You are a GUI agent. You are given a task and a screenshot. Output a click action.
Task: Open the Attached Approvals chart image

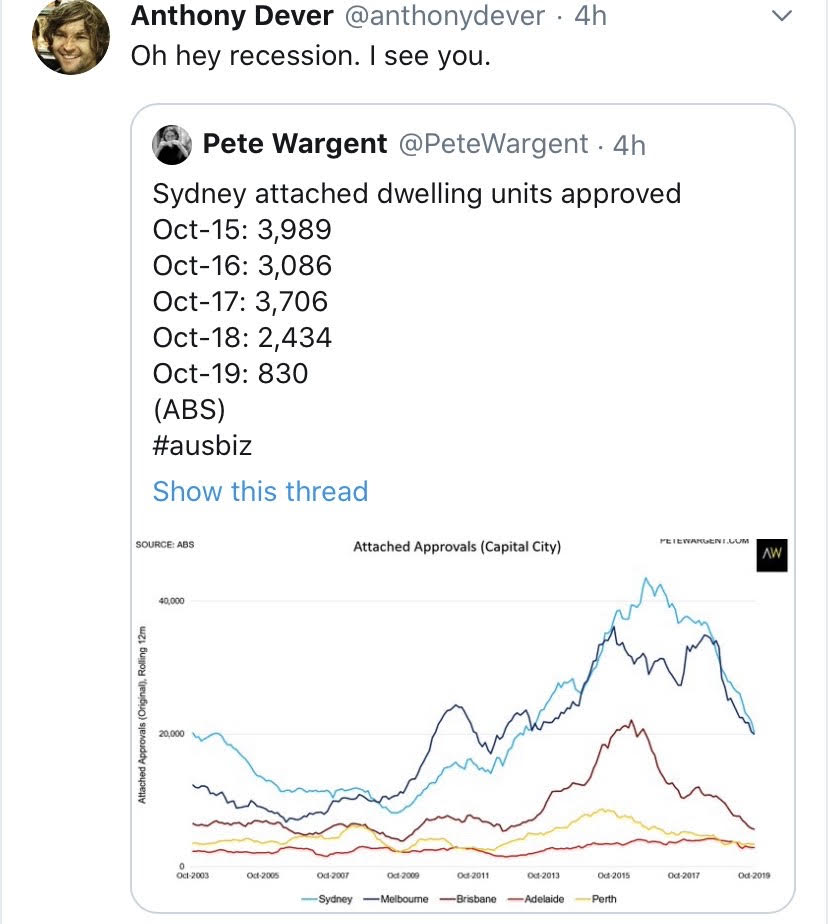point(462,720)
